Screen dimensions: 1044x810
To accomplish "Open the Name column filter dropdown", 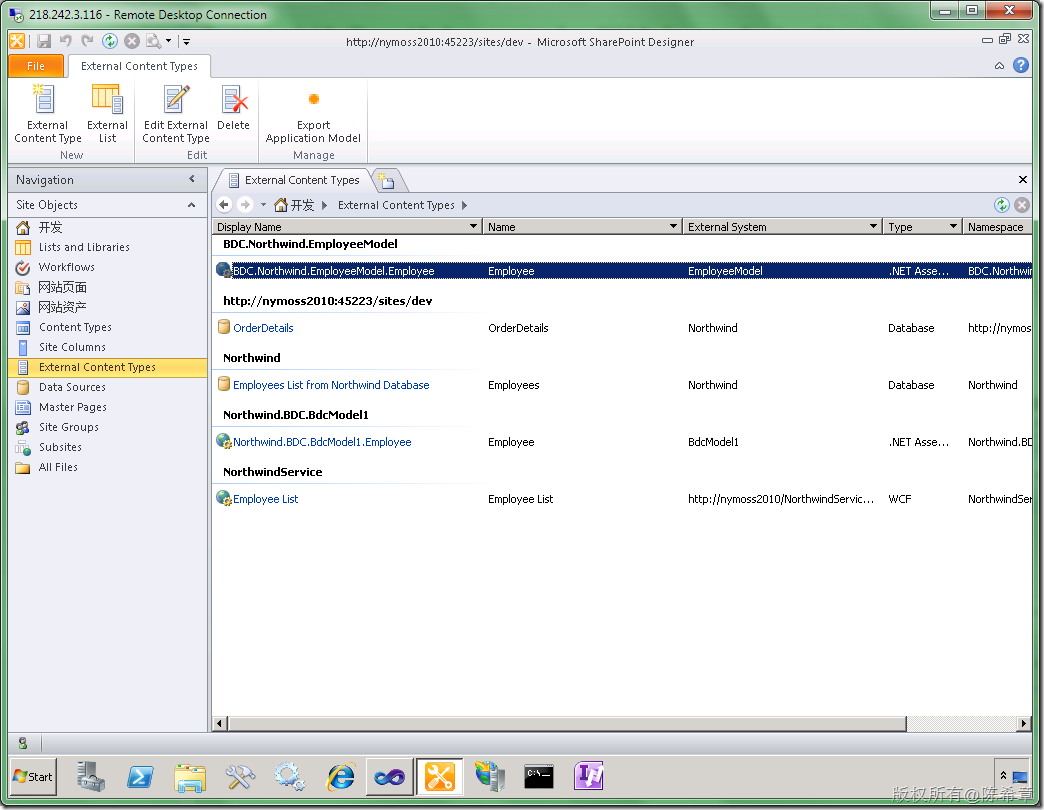I will point(673,226).
